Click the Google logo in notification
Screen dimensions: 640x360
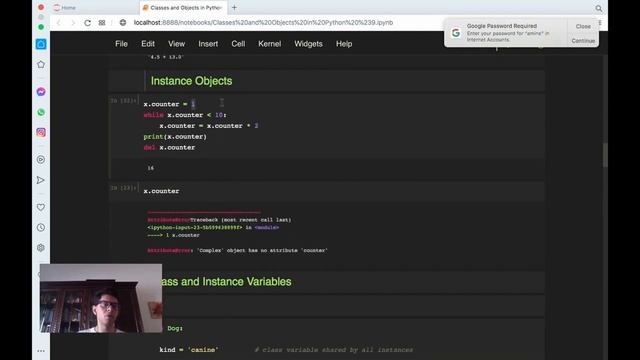click(456, 33)
